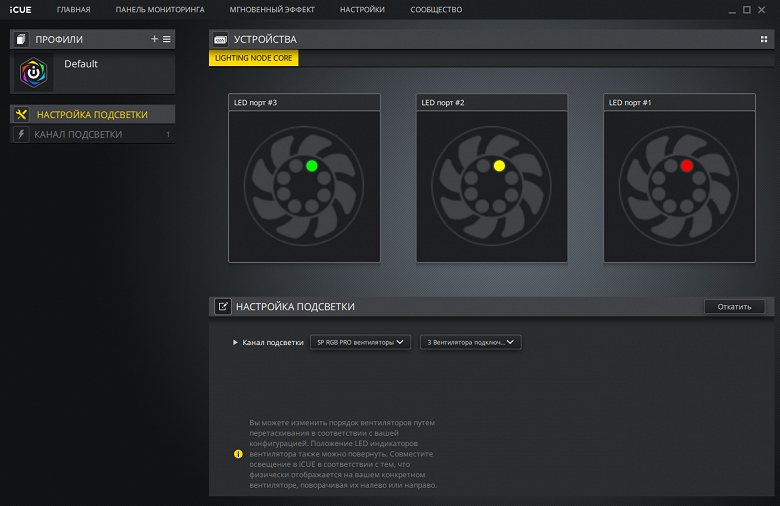The height and width of the screenshot is (506, 780).
Task: Click the green LED on port #3 fan
Action: [x=312, y=166]
